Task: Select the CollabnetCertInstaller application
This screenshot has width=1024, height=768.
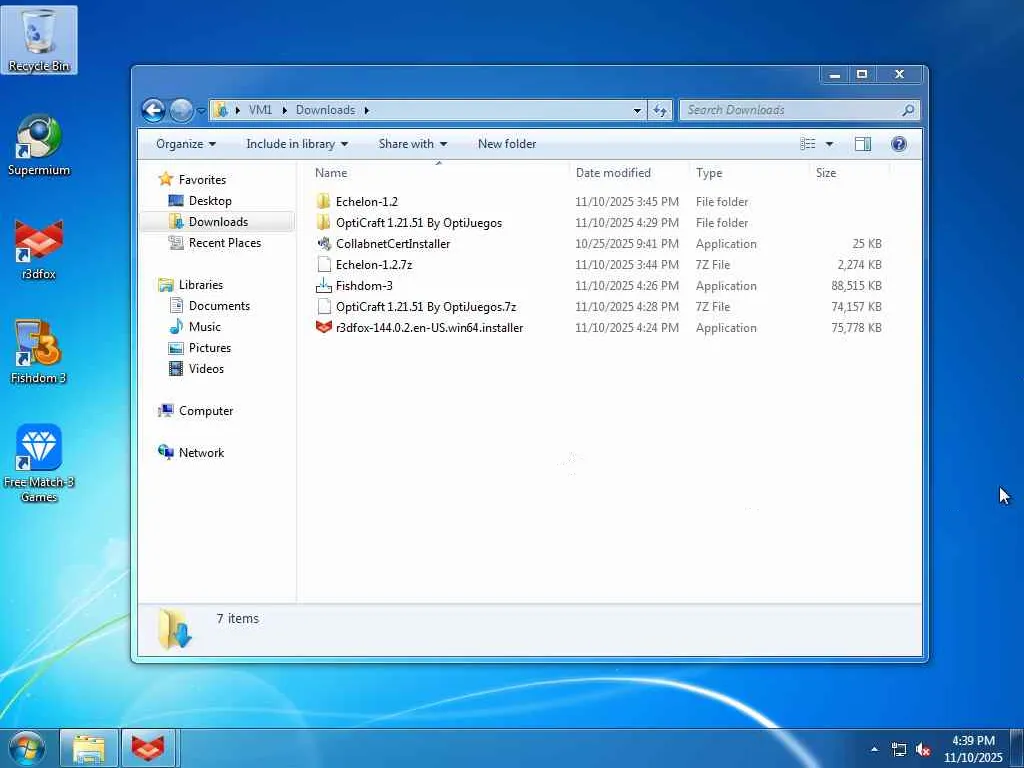Action: click(392, 244)
